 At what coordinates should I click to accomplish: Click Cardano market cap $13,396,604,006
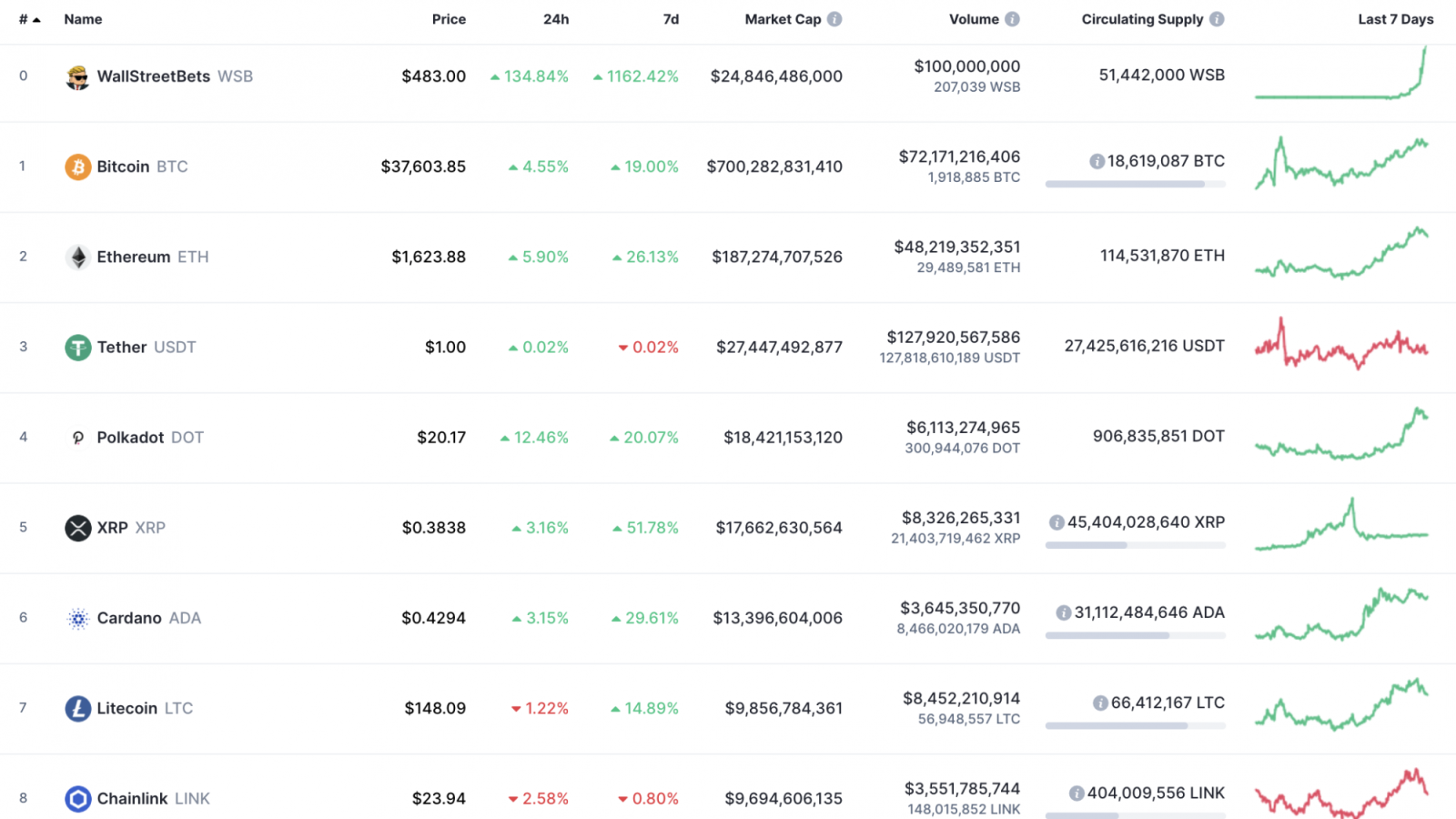(778, 618)
